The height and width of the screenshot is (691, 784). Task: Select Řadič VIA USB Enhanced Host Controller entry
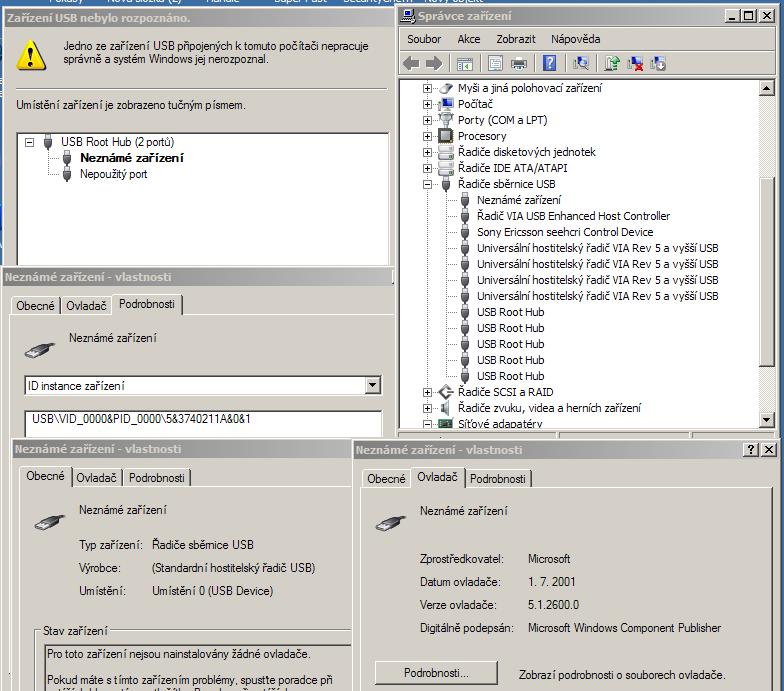(573, 216)
